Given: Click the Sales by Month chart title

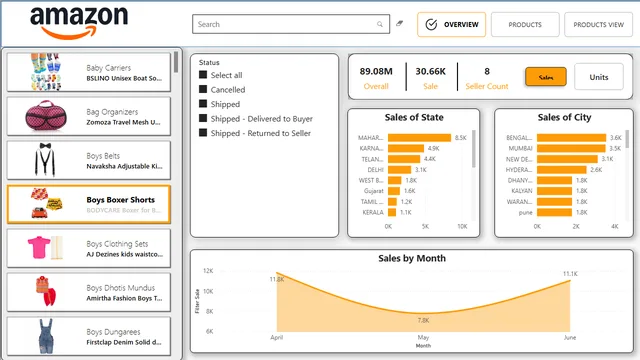Looking at the screenshot, I should 412,258.
